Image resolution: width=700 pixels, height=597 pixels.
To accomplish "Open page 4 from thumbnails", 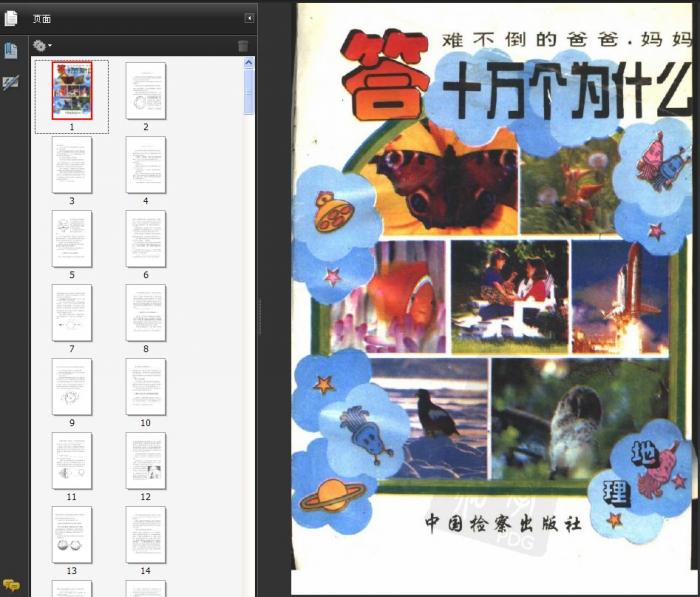I will point(145,165).
